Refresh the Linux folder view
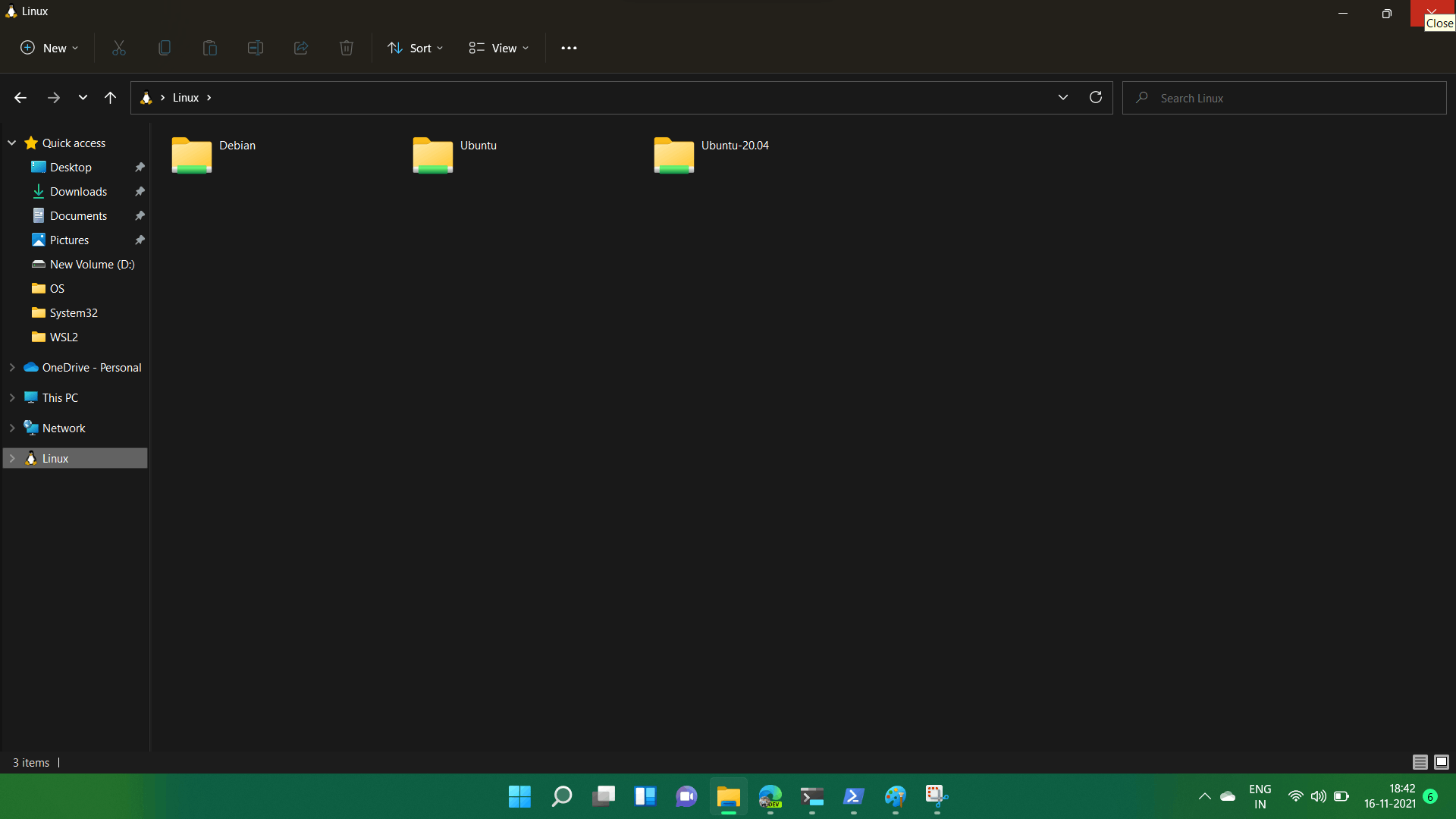Viewport: 1456px width, 819px height. [1096, 97]
